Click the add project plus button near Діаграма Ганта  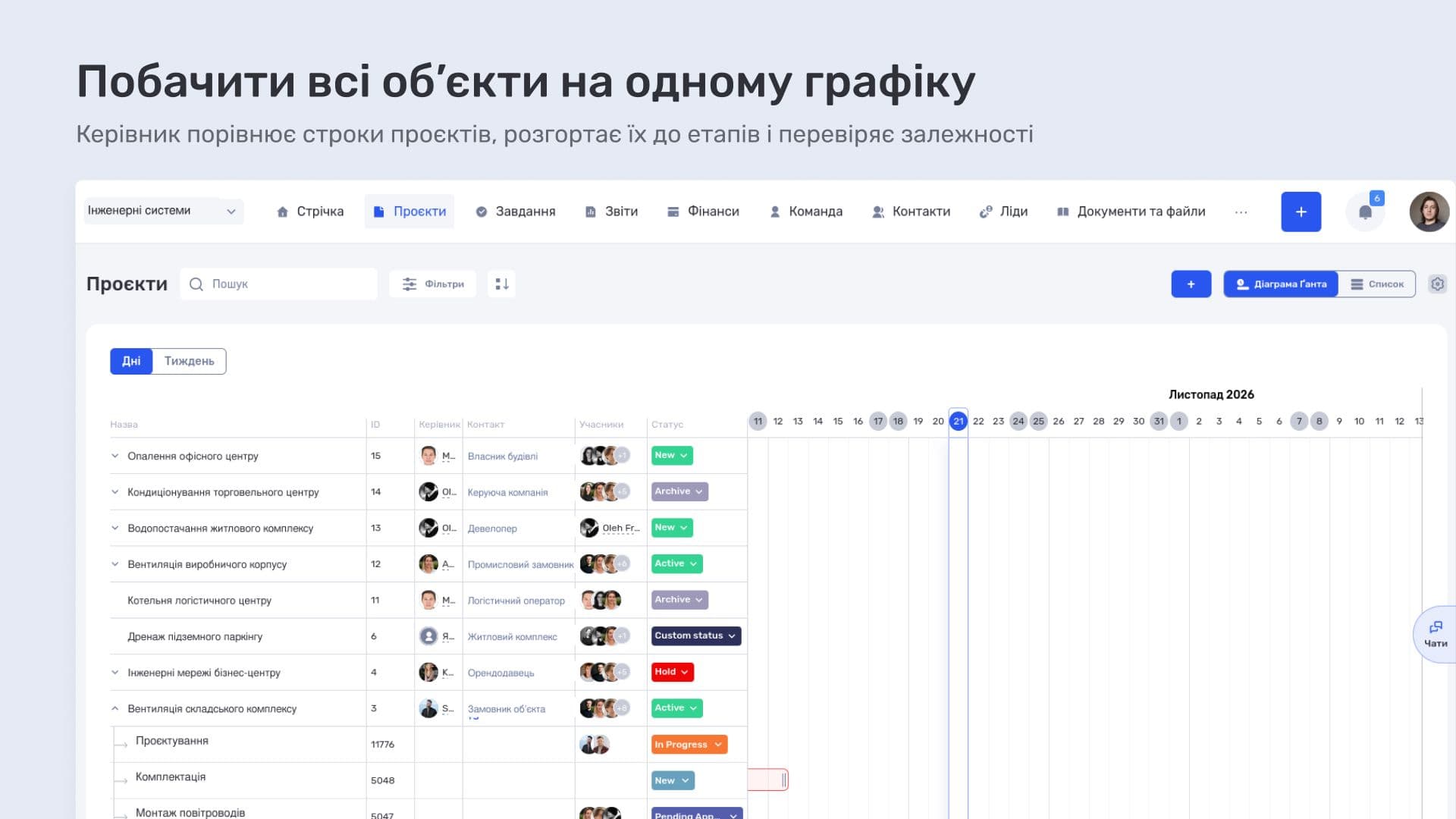[1191, 284]
